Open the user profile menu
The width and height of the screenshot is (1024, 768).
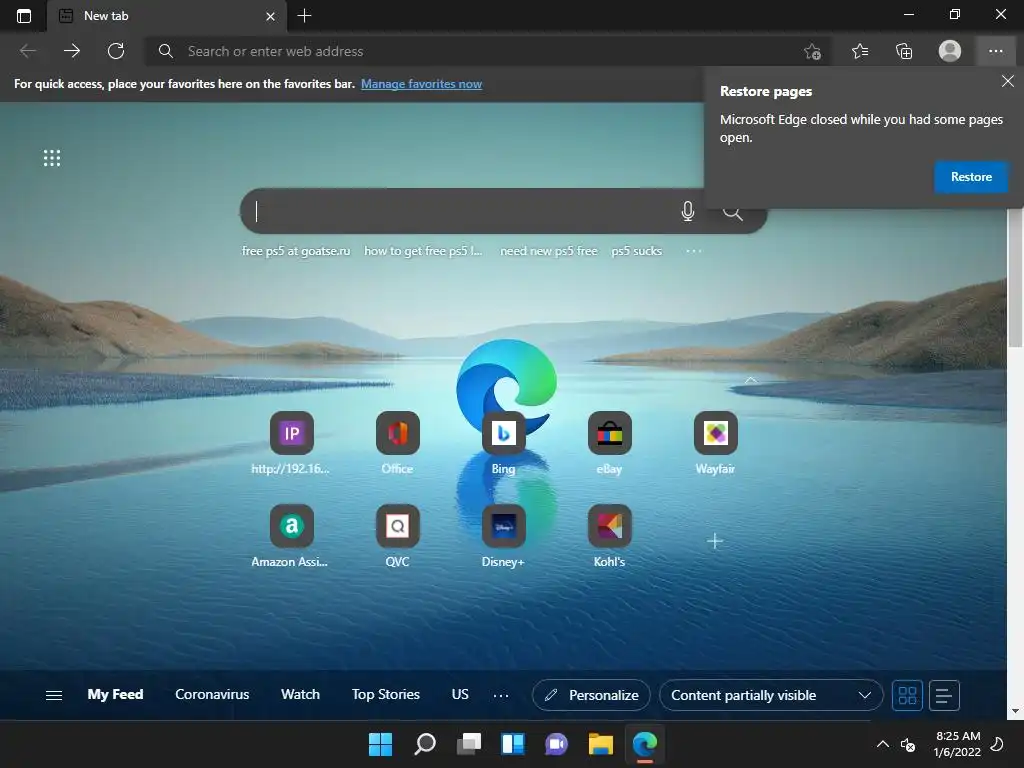click(950, 51)
